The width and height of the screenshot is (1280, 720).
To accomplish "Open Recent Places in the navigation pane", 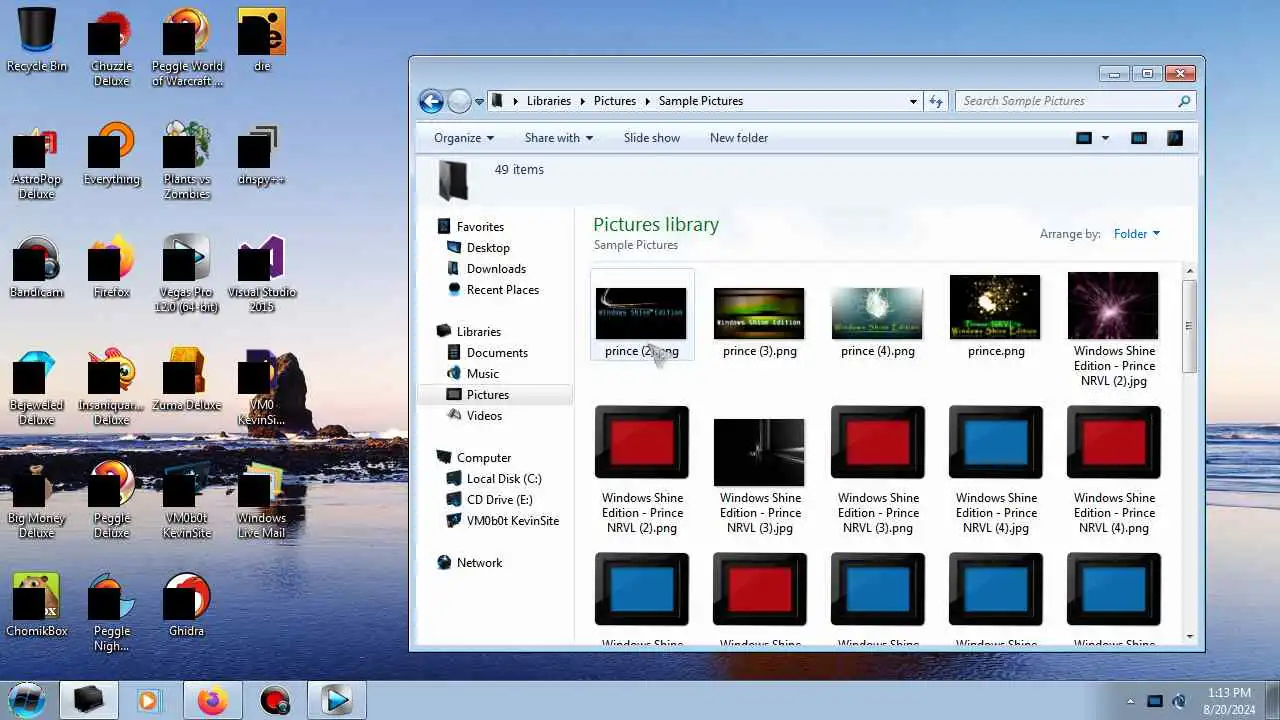I will tap(503, 290).
